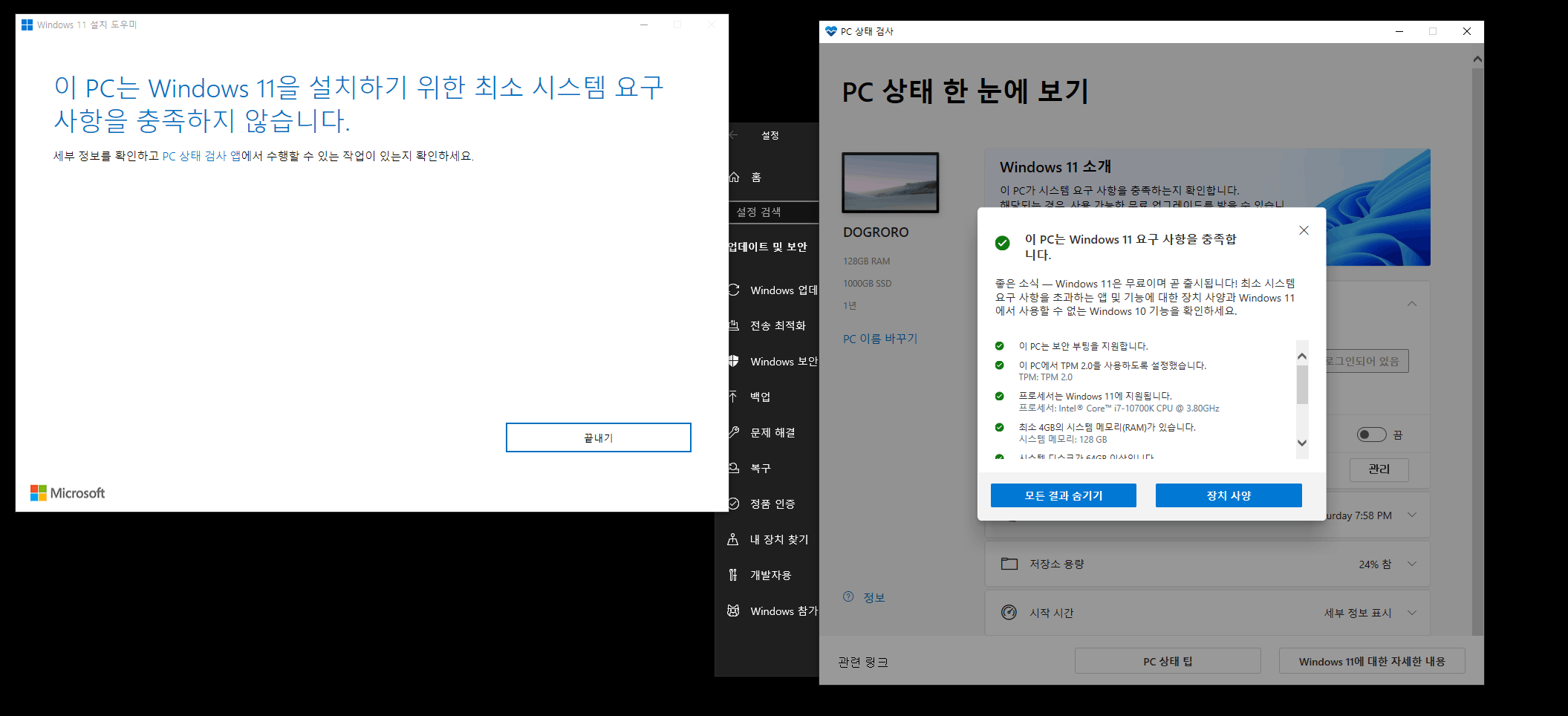
Task: Click the green check beside dialog title
Action: (1003, 243)
